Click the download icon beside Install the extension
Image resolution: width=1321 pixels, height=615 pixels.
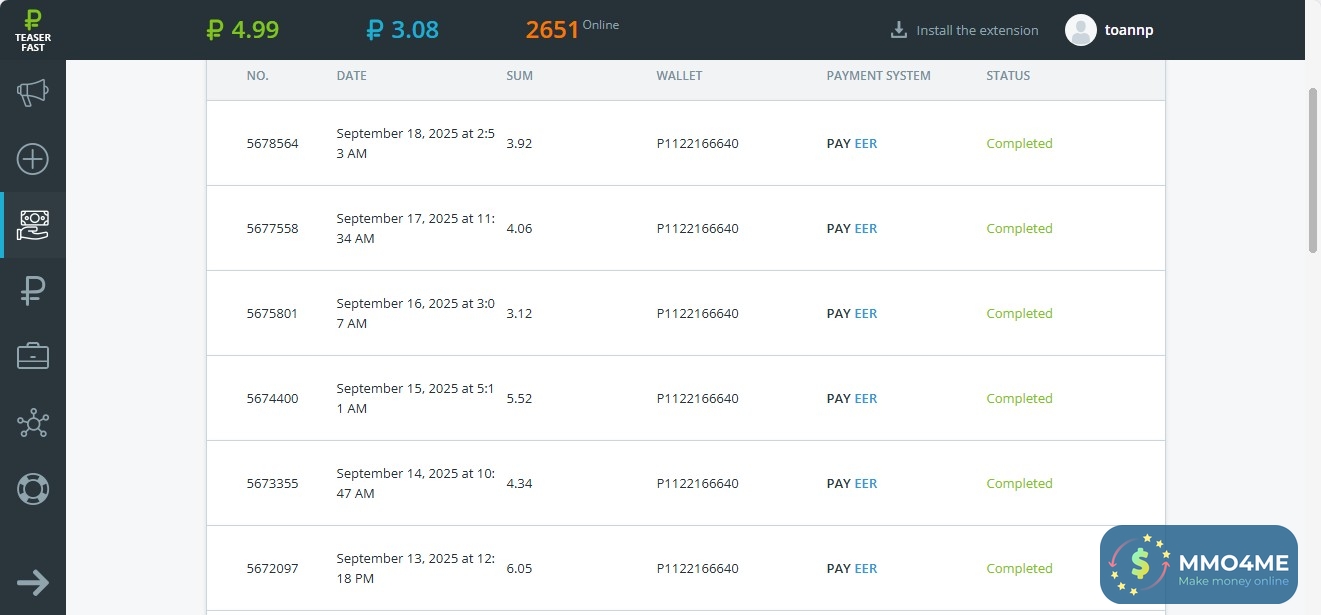[x=898, y=30]
